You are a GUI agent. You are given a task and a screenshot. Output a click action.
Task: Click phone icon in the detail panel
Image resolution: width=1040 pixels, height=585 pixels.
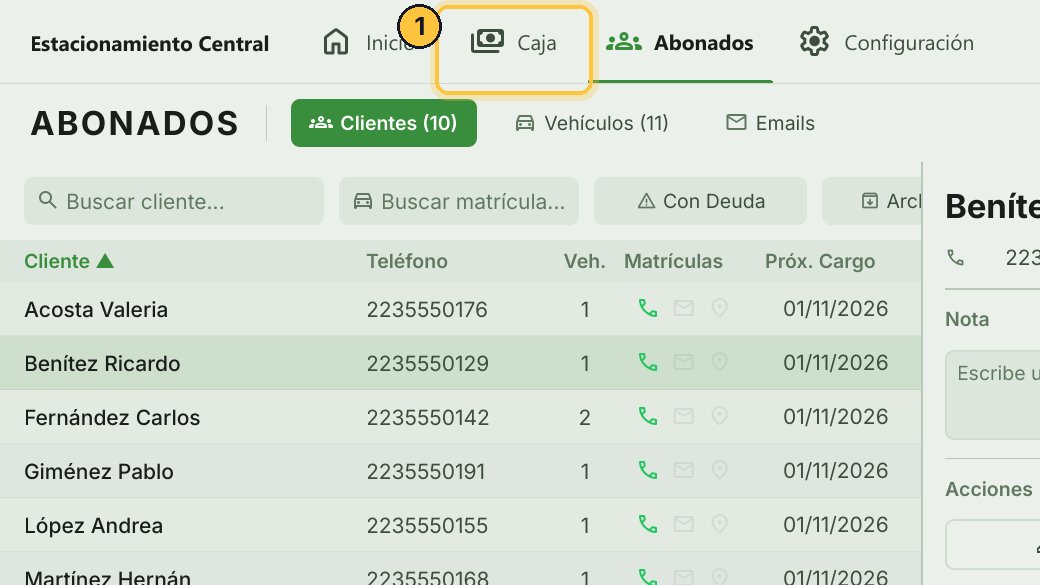pyautogui.click(x=955, y=257)
